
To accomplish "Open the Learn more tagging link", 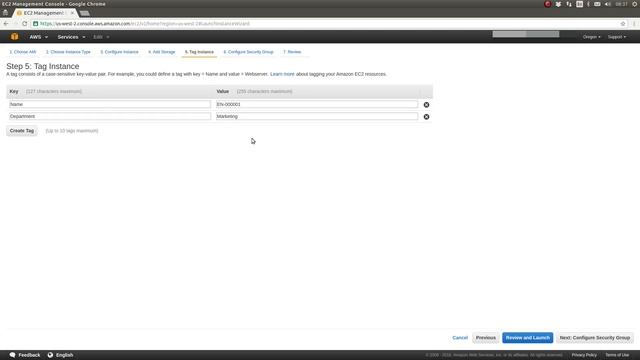I will [x=282, y=74].
